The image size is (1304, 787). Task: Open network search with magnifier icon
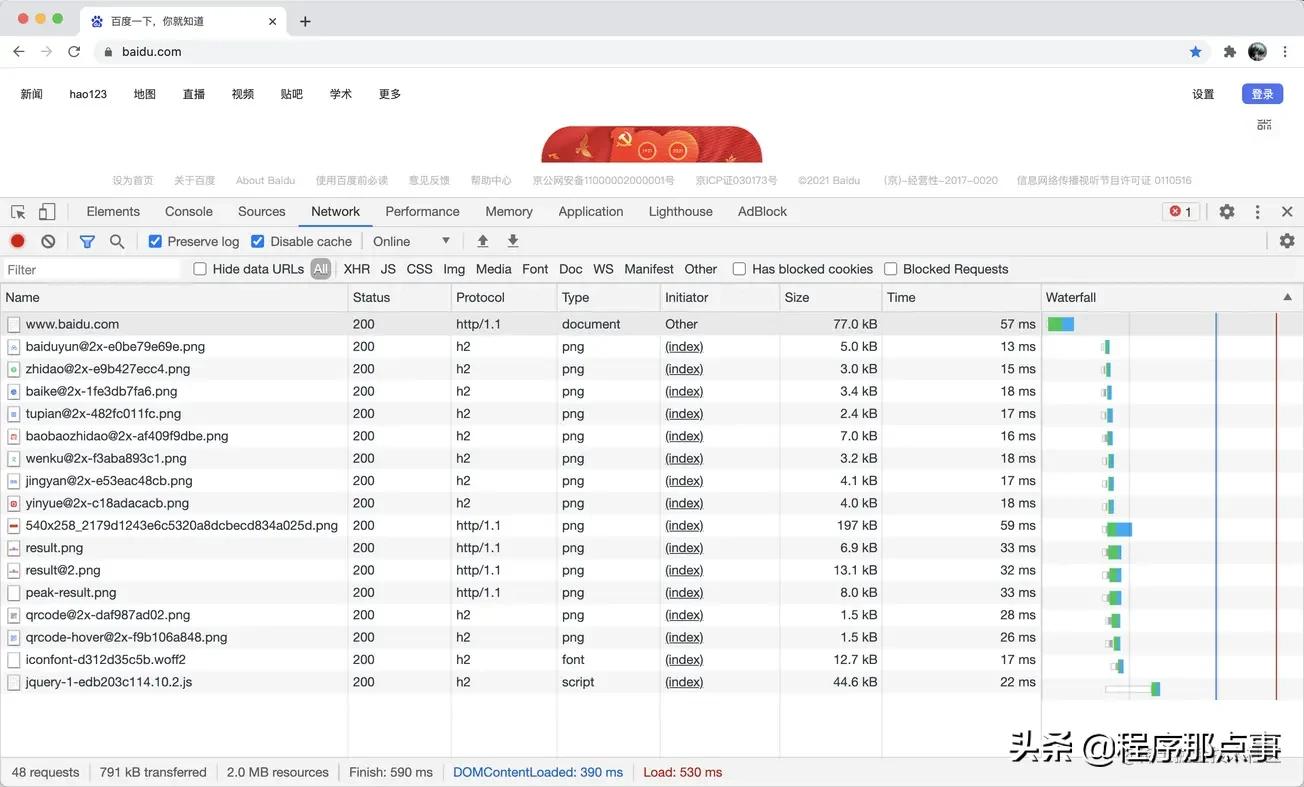tap(117, 241)
